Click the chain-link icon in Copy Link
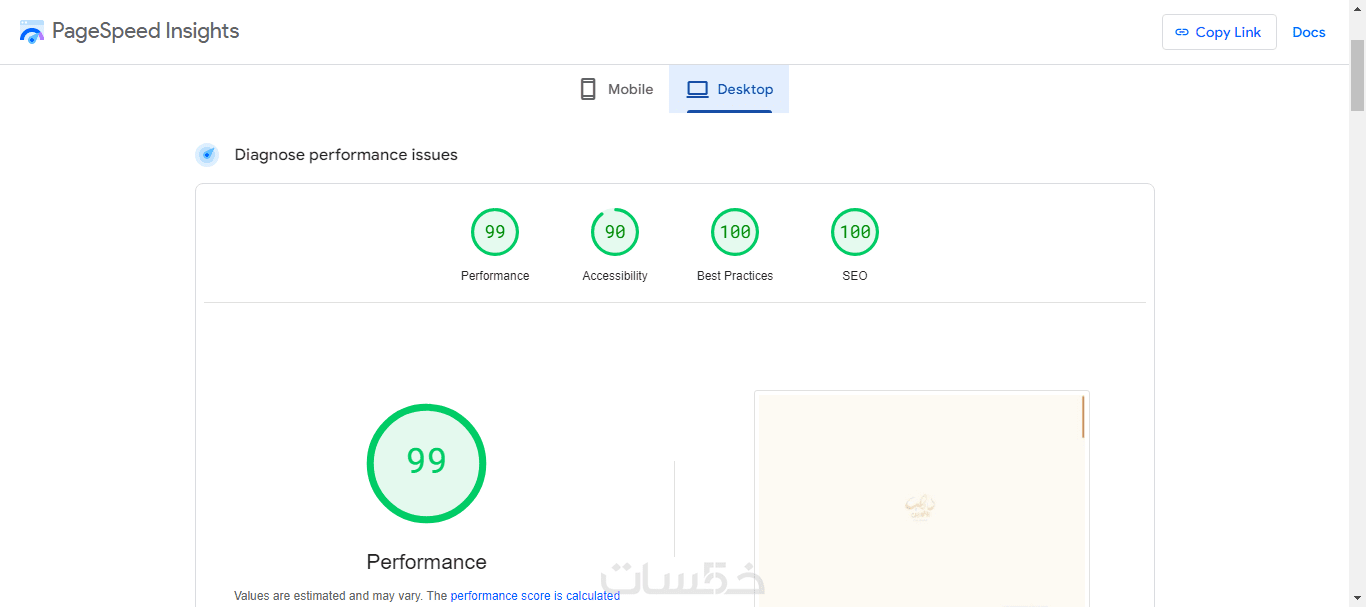Viewport: 1366px width, 607px height. [1182, 32]
